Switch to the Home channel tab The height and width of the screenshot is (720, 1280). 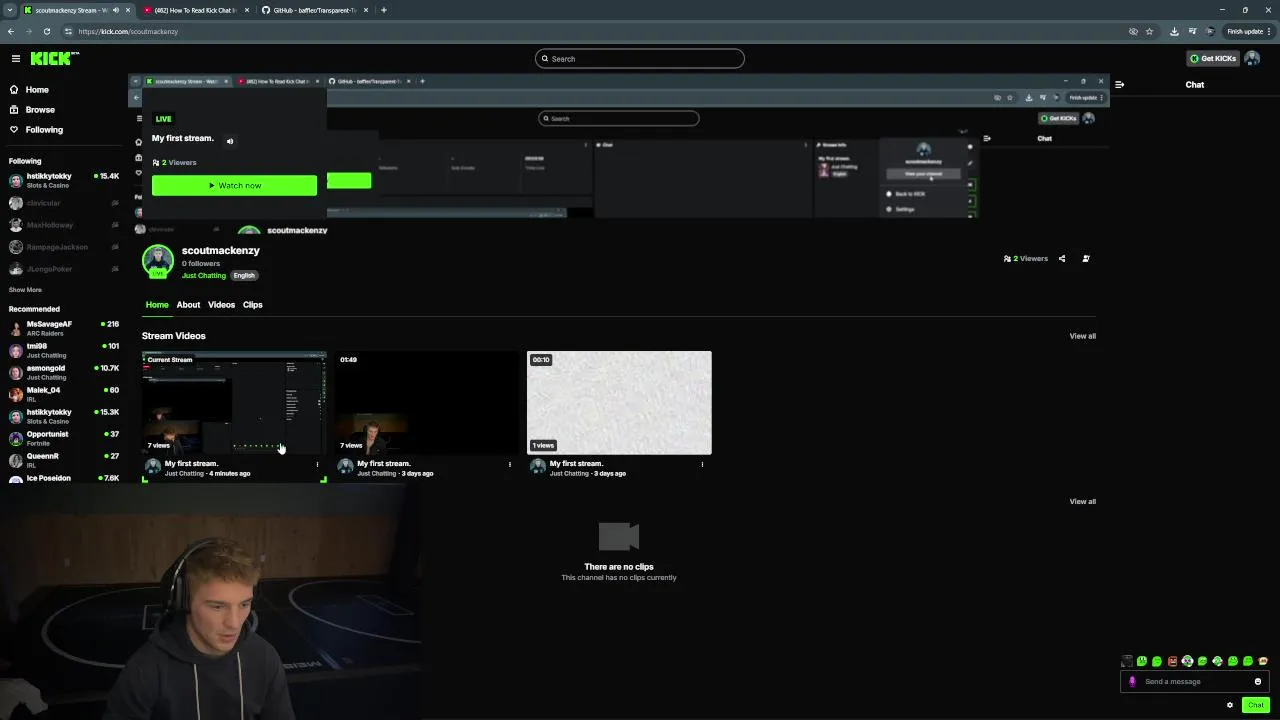pyautogui.click(x=157, y=305)
